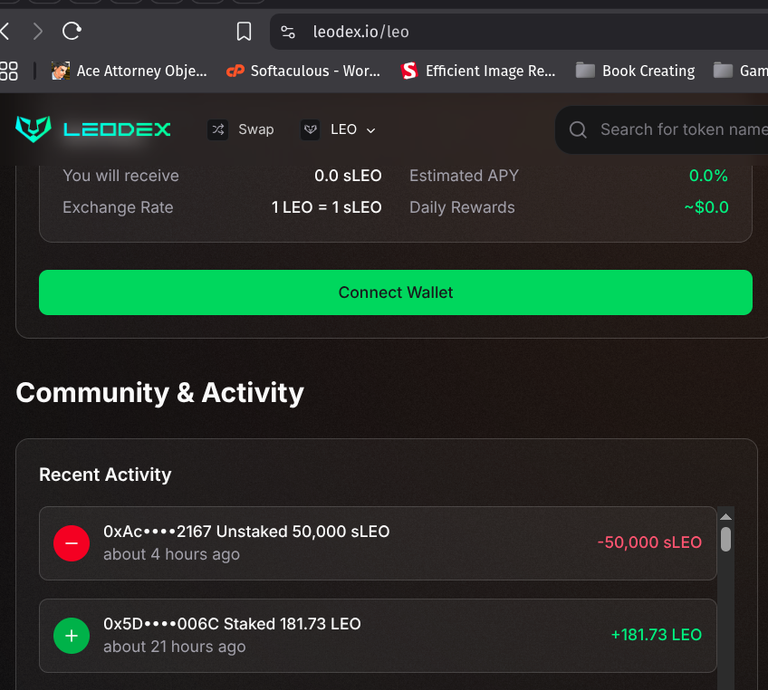Open Efficient Image Re... bookmark

click(478, 71)
